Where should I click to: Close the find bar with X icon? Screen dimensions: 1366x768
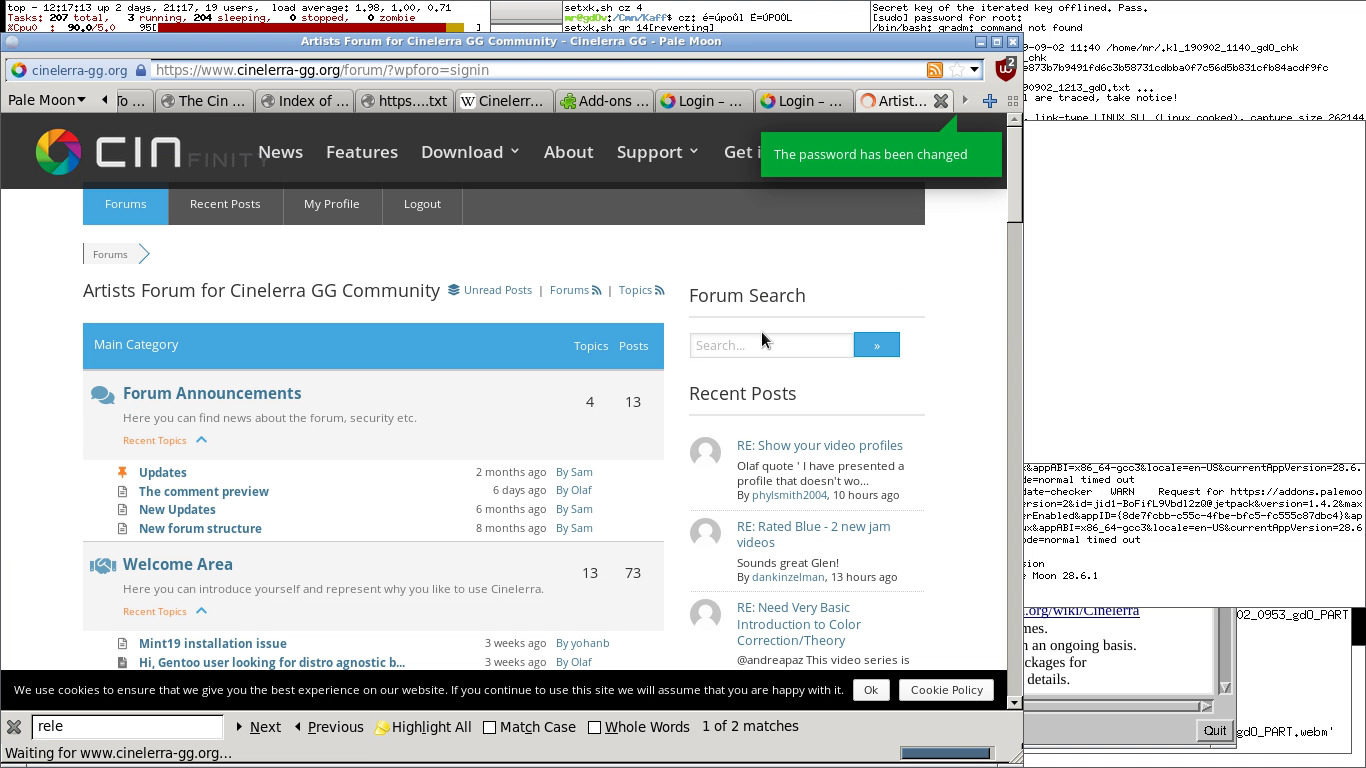click(14, 727)
